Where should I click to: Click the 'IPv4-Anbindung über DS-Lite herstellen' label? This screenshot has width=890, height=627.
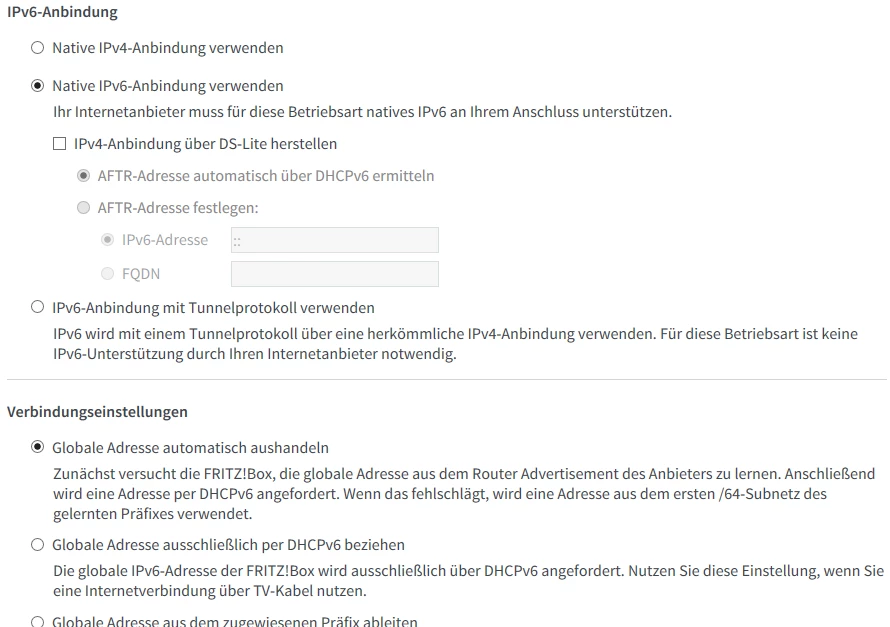pos(205,144)
